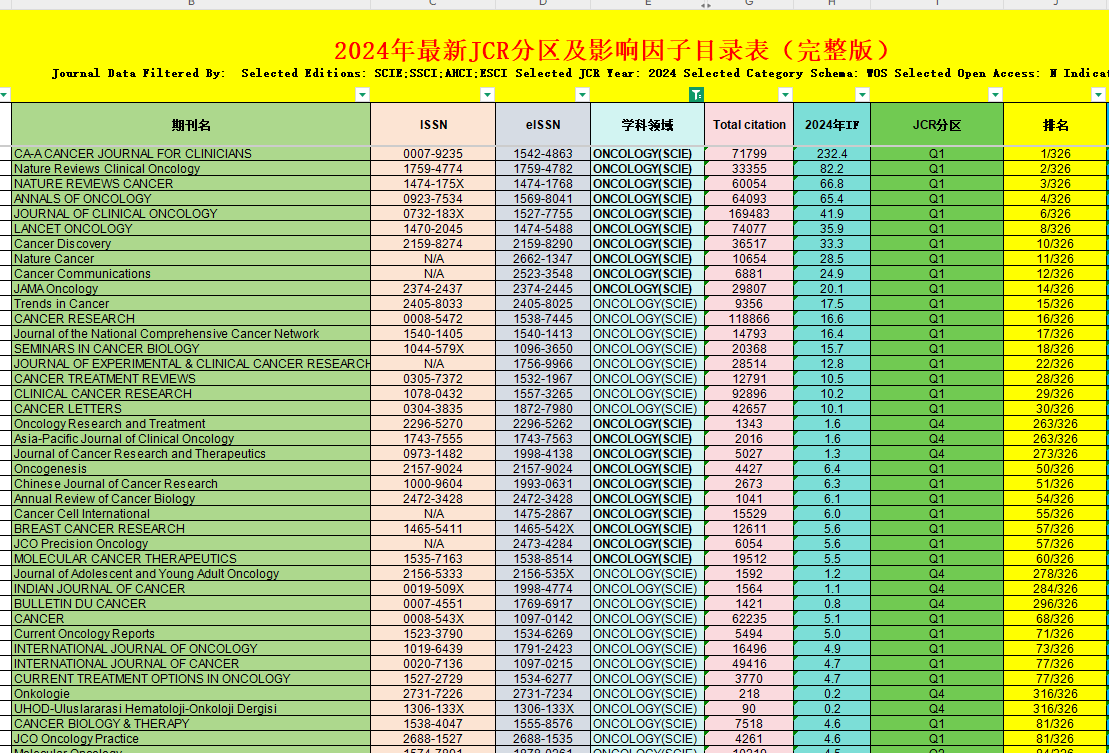
Task: Open the eISSN column filter dropdown
Action: pyautogui.click(x=582, y=95)
